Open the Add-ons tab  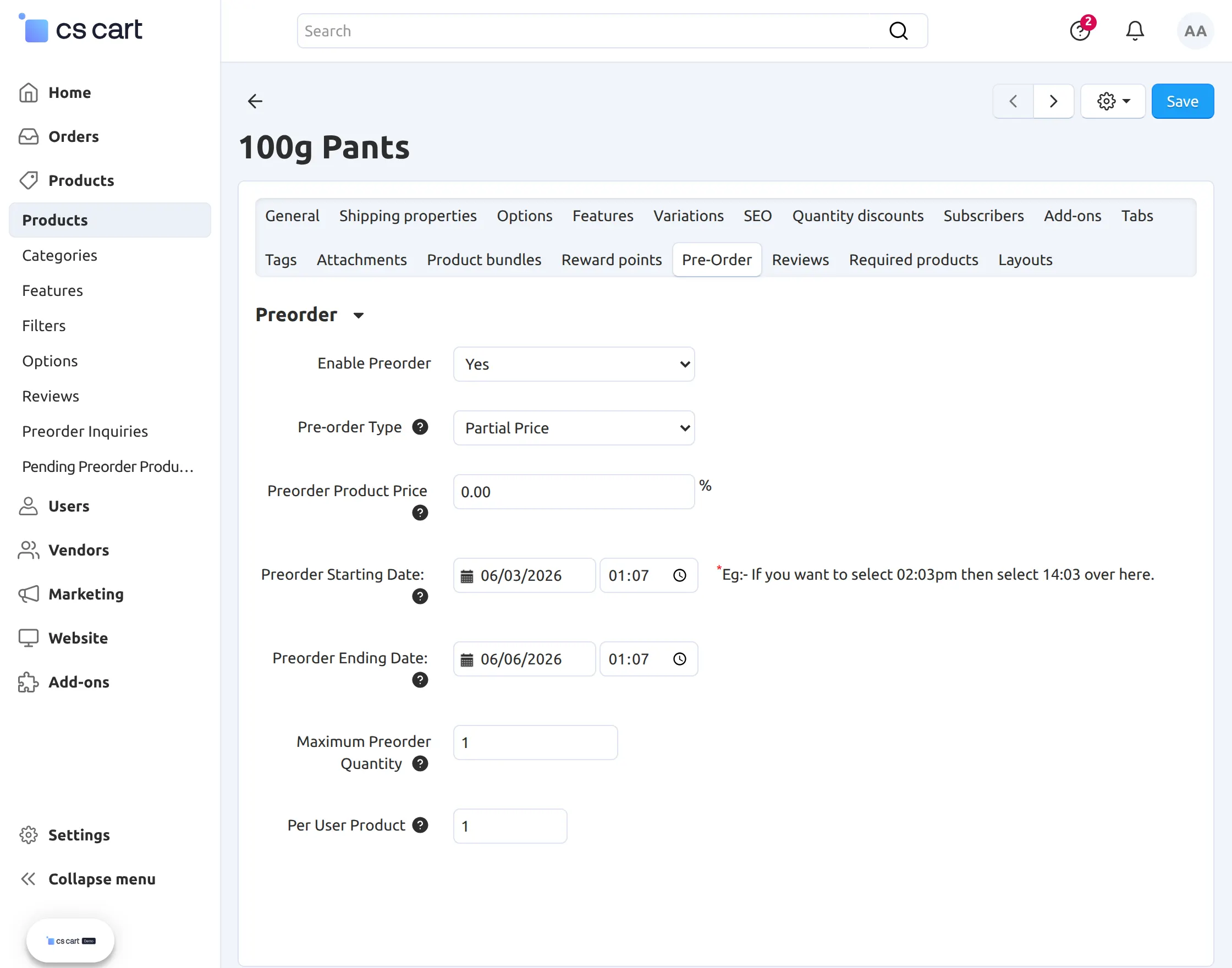coord(1072,216)
